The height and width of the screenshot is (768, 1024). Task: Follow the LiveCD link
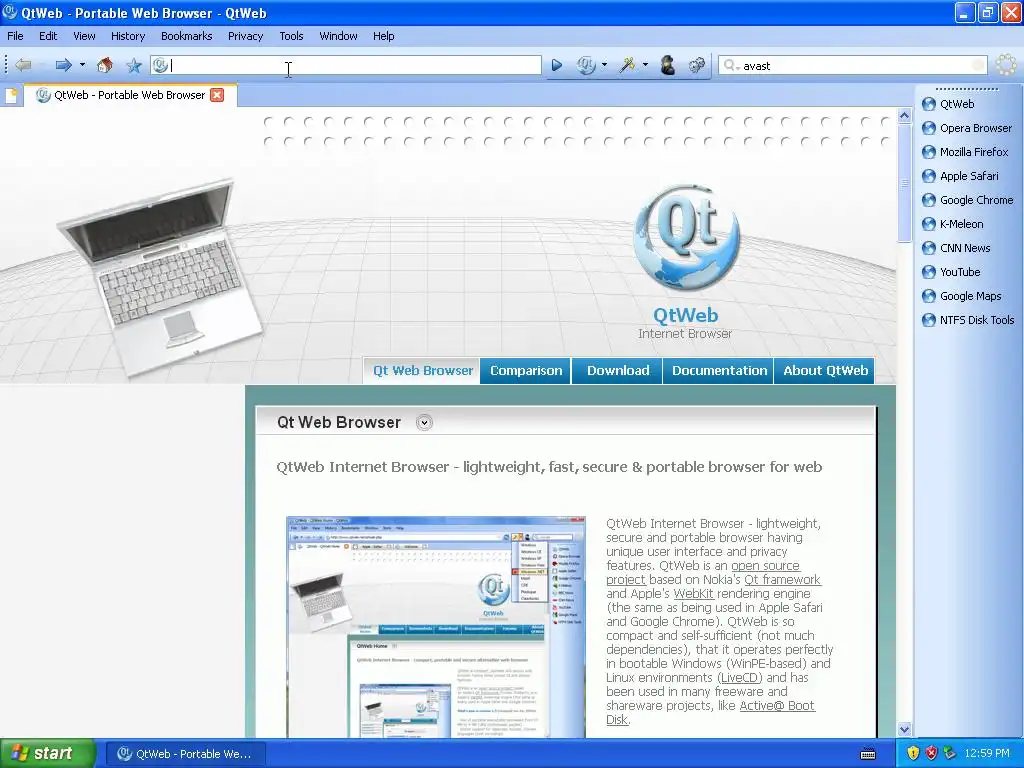coord(740,678)
